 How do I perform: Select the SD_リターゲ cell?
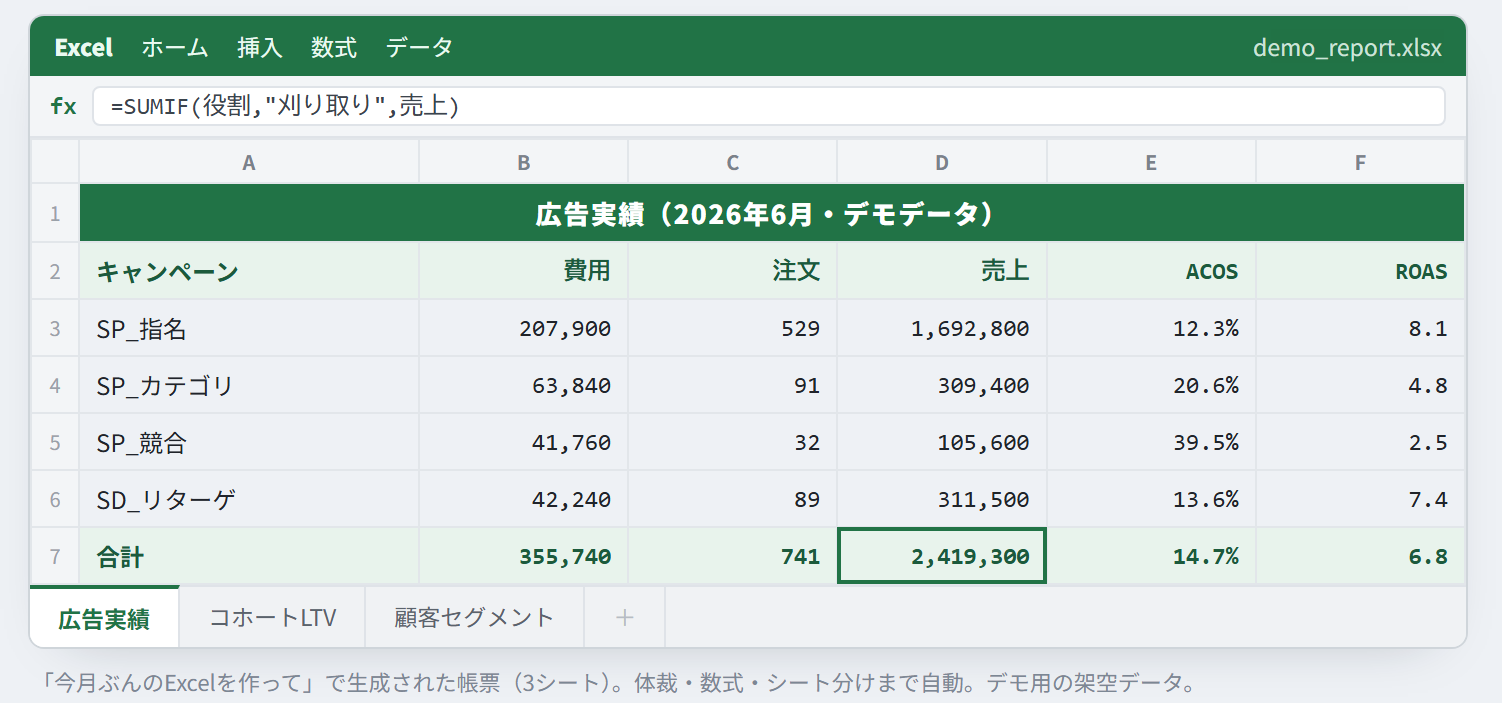coord(249,499)
